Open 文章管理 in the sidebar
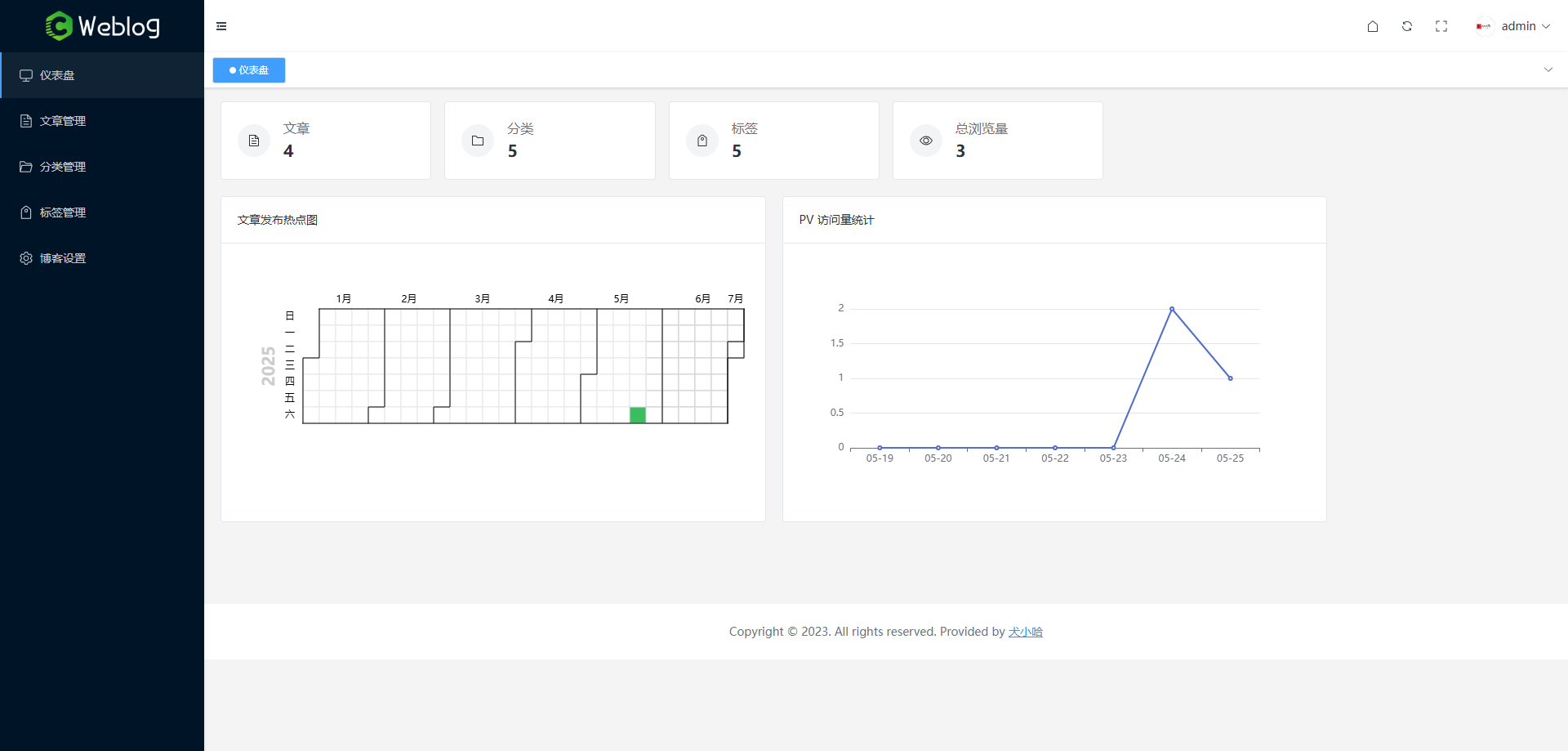This screenshot has height=751, width=1568. click(x=63, y=121)
